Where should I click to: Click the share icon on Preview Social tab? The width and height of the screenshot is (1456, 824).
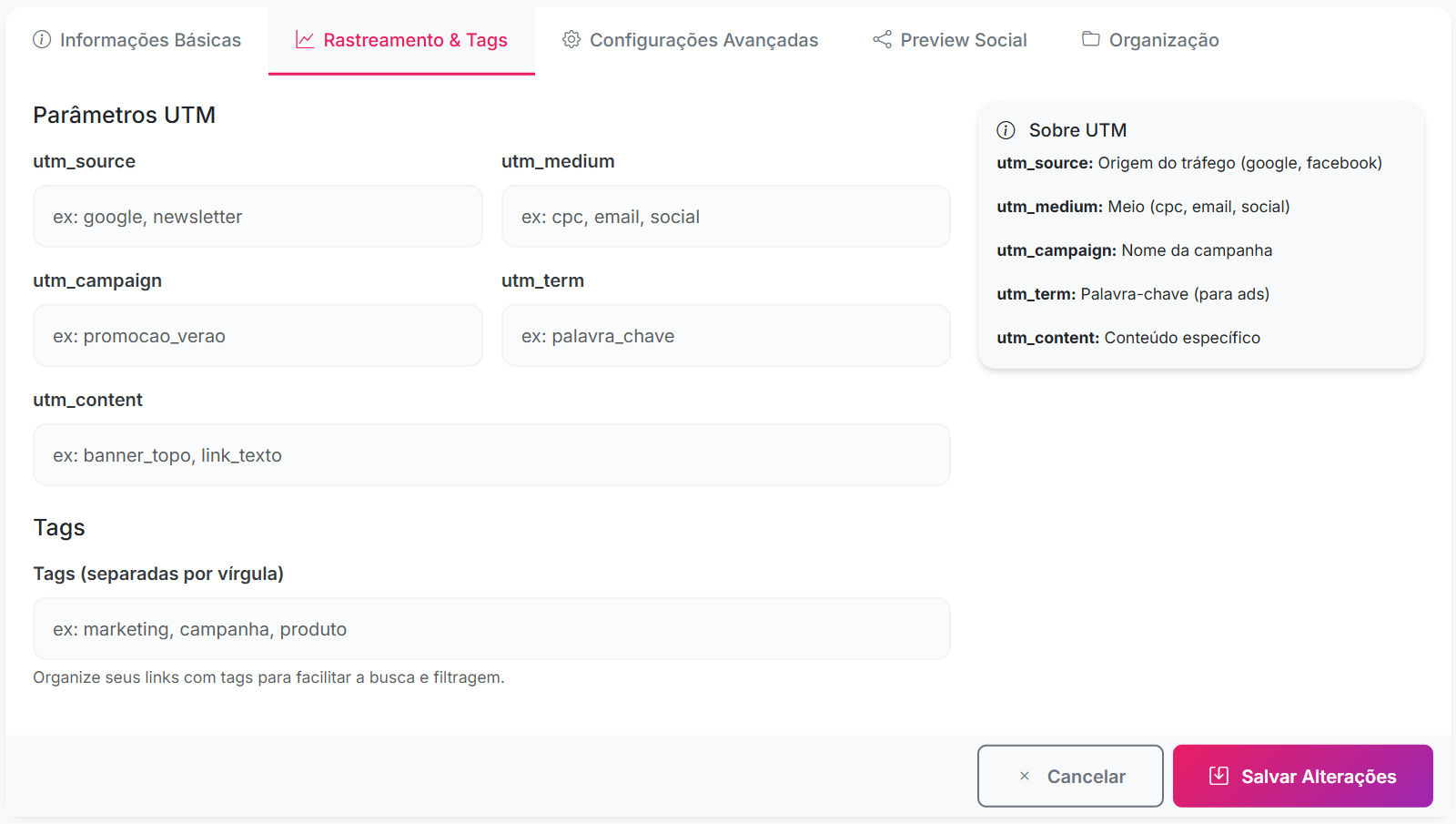[880, 39]
